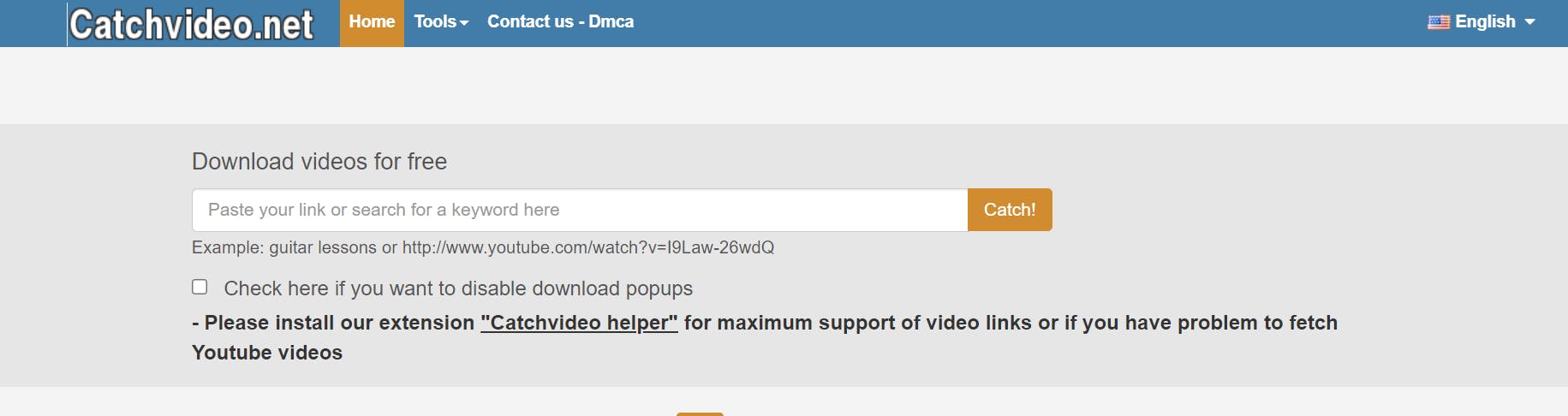Screen dimensions: 1568x416
Task: Click the 'Please install our extension' notice text
Action: coord(333,323)
